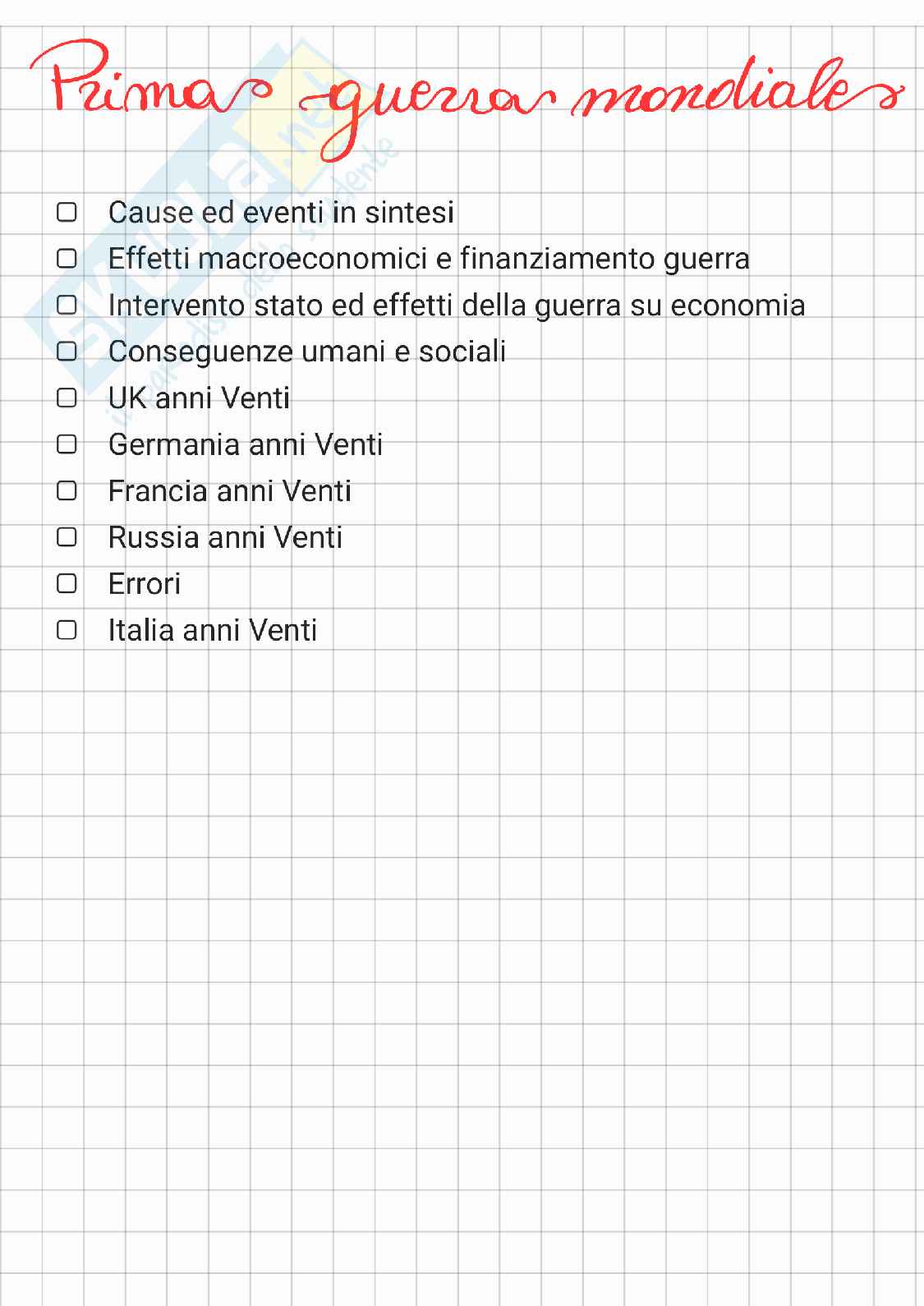Tick the 'Effetti macroeconomici e finanziamento guerra' checkbox
The width and height of the screenshot is (924, 1306).
67,259
